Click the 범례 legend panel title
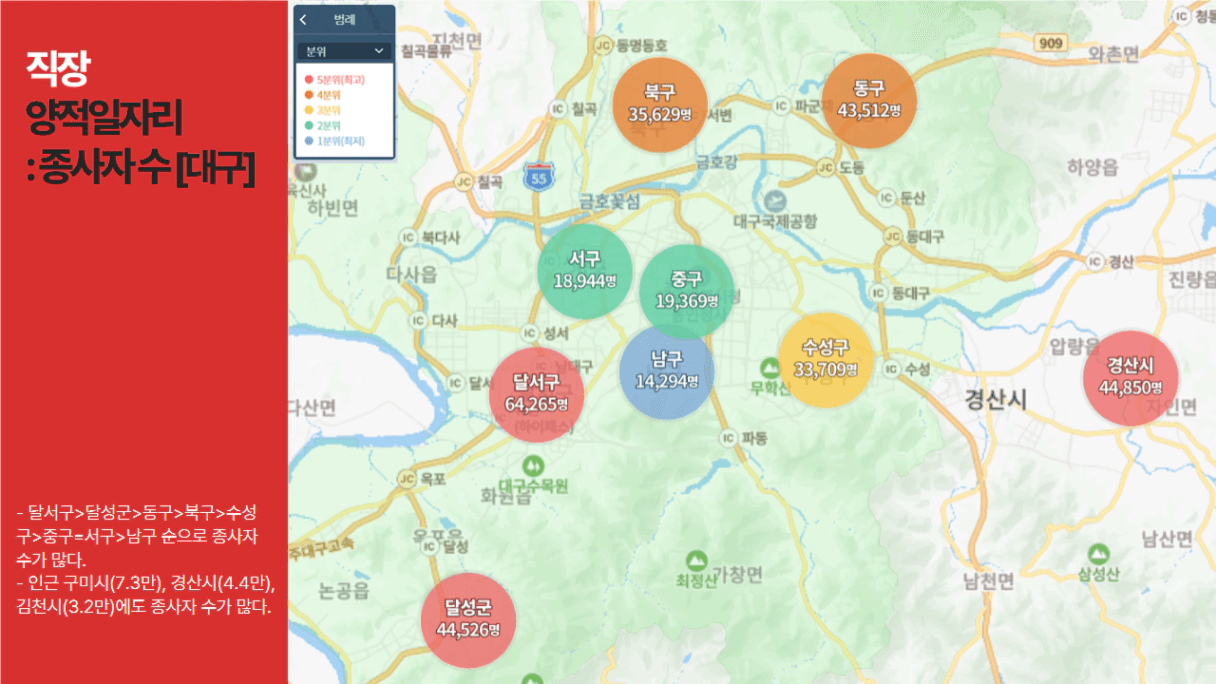 (345, 20)
